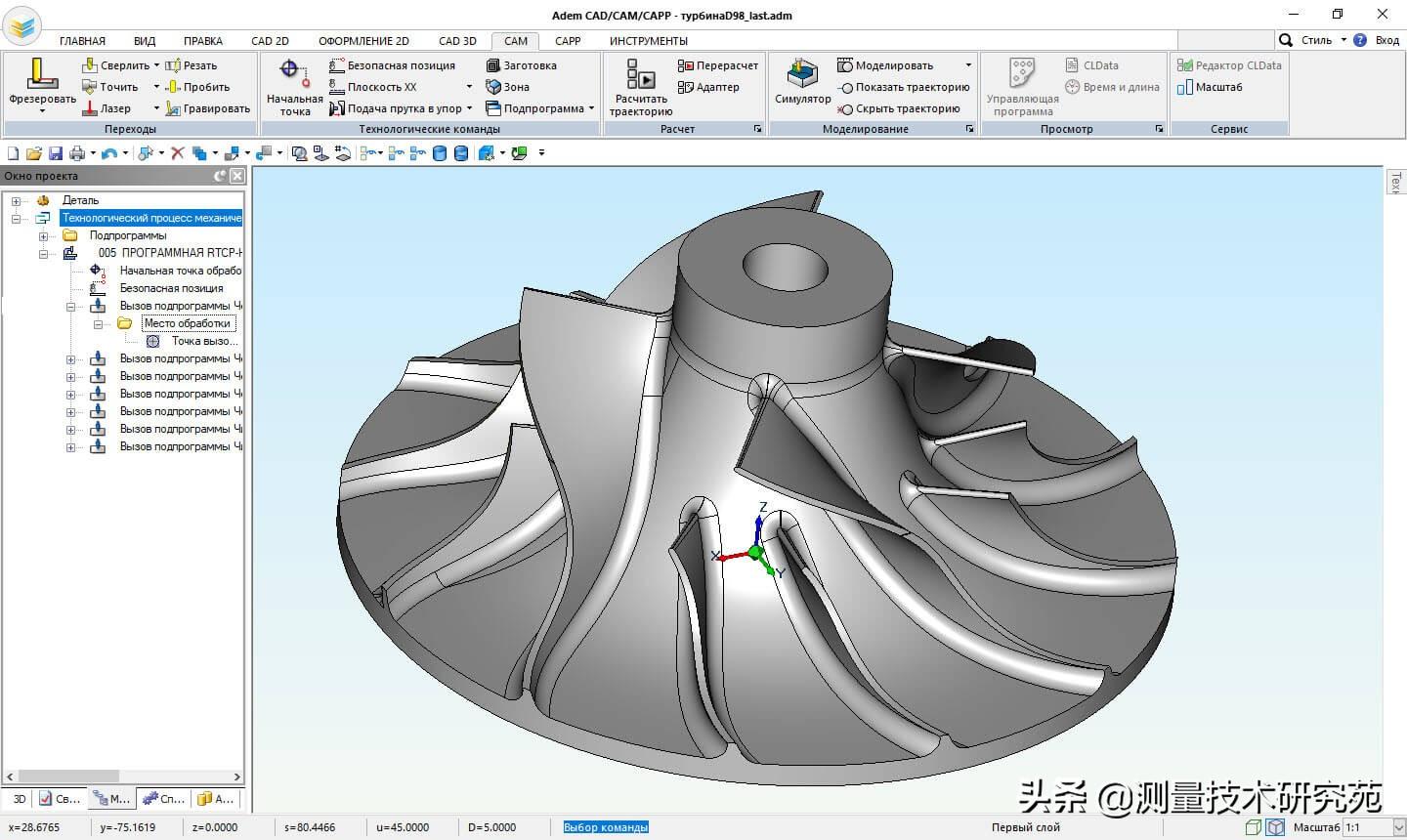Select the Место обработки folder item
The image size is (1407, 840).
click(188, 323)
